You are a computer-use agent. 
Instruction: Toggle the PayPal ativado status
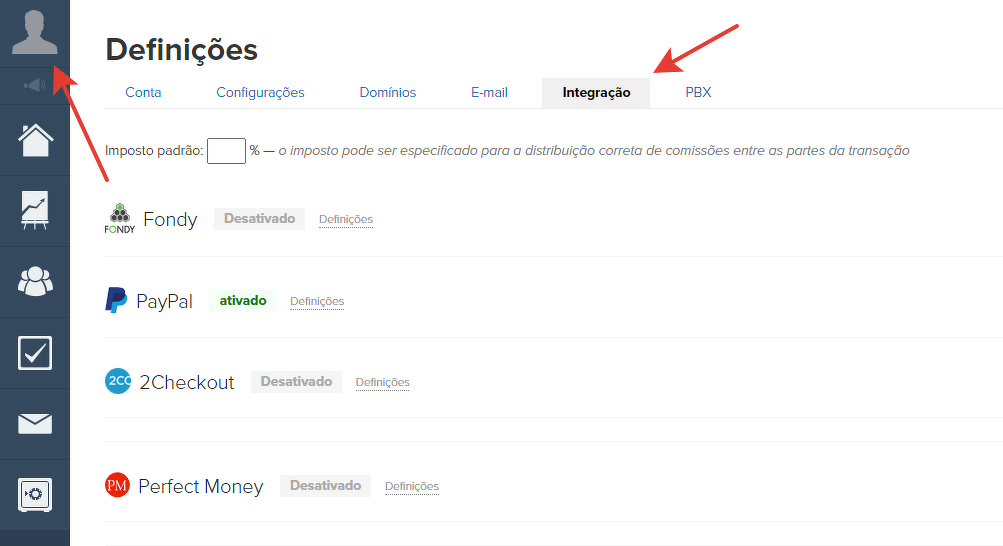tap(243, 300)
